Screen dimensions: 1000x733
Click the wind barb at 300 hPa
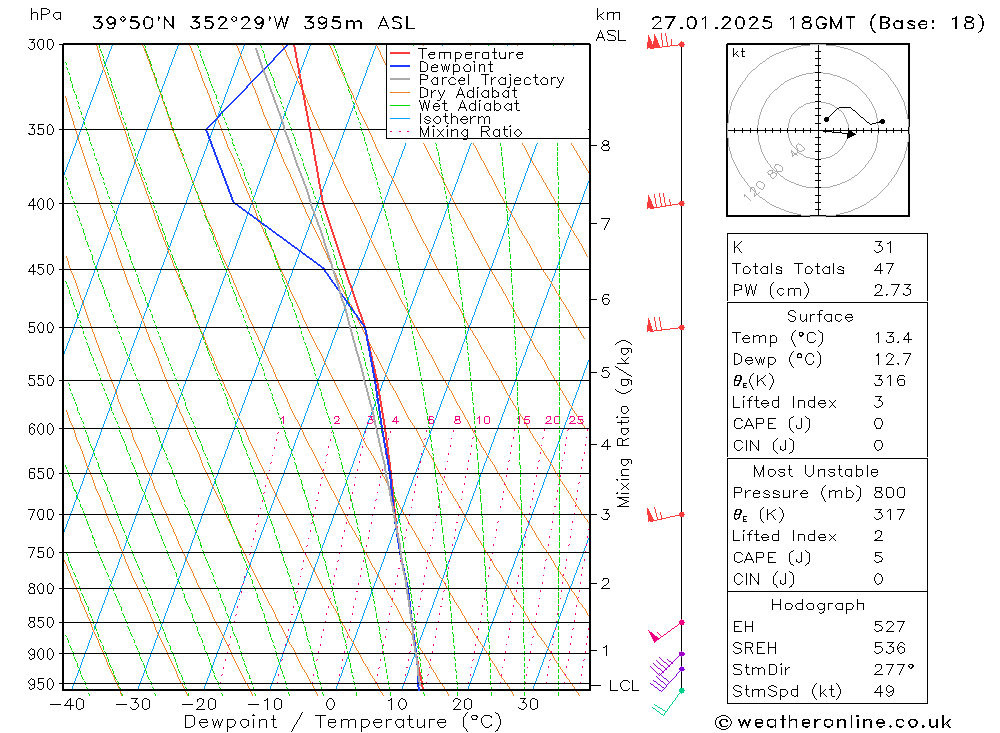coord(665,42)
